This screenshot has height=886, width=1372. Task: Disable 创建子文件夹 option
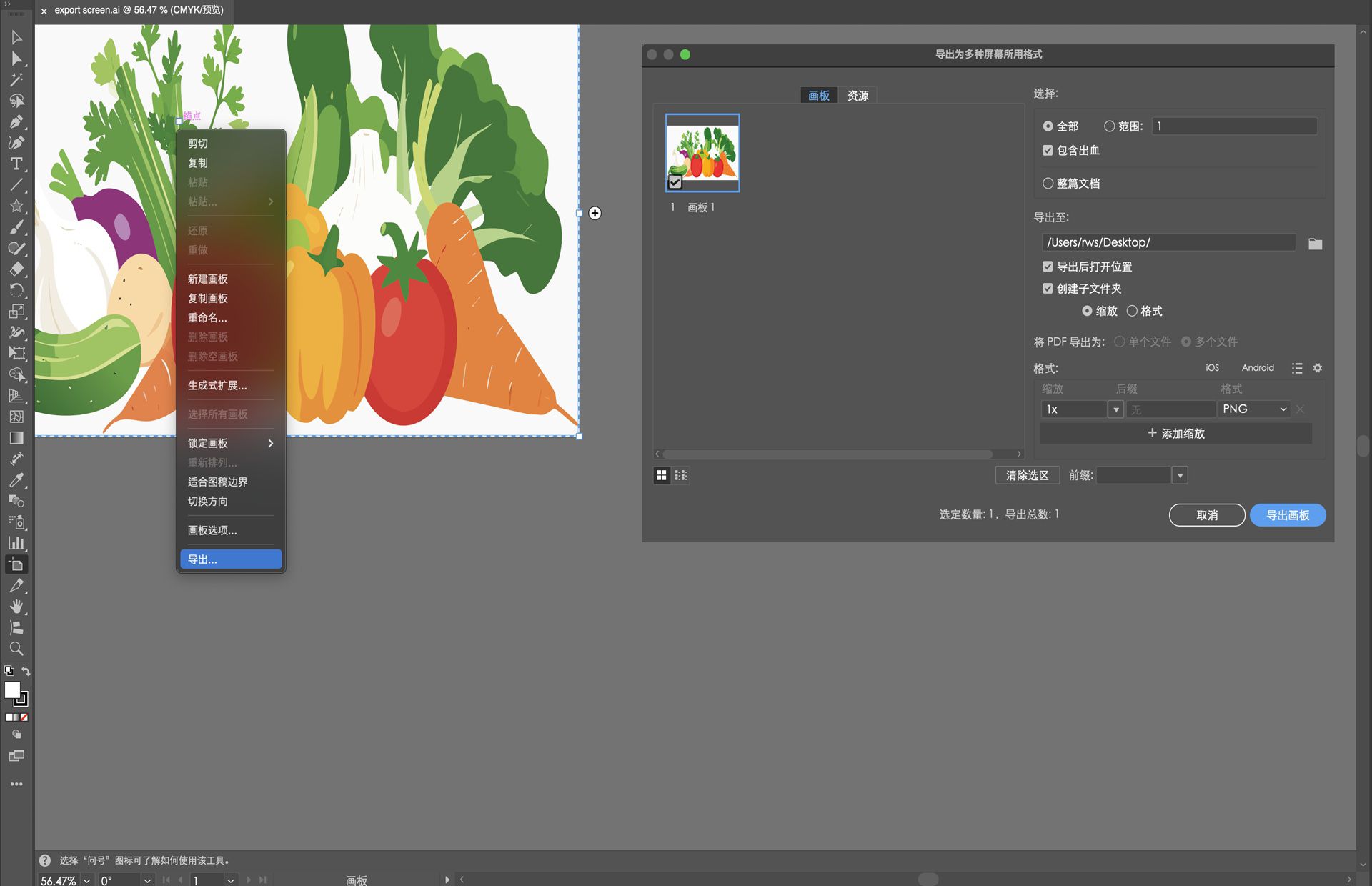pos(1048,289)
